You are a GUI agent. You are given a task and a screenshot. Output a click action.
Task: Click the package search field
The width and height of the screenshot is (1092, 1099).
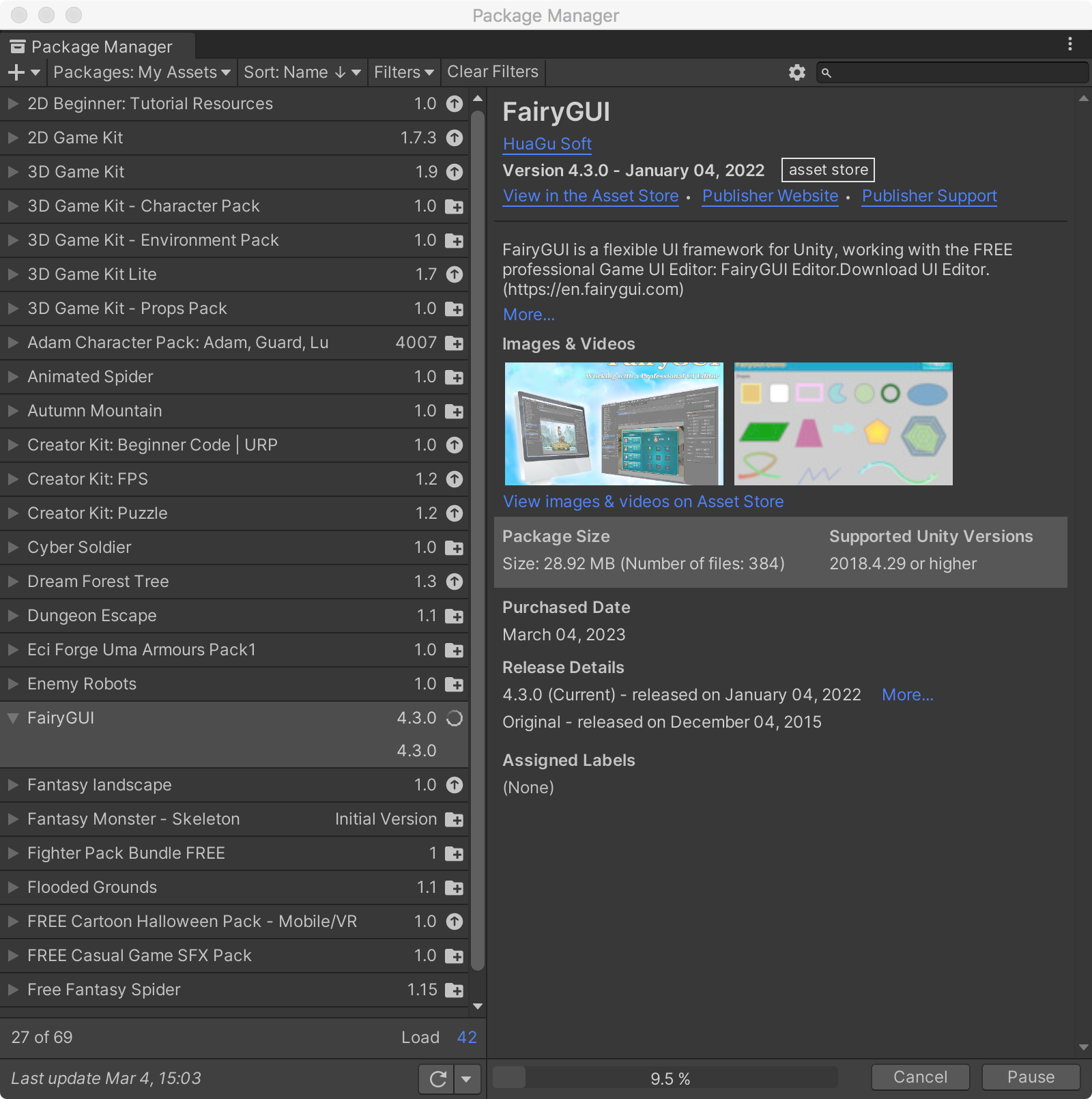click(955, 72)
